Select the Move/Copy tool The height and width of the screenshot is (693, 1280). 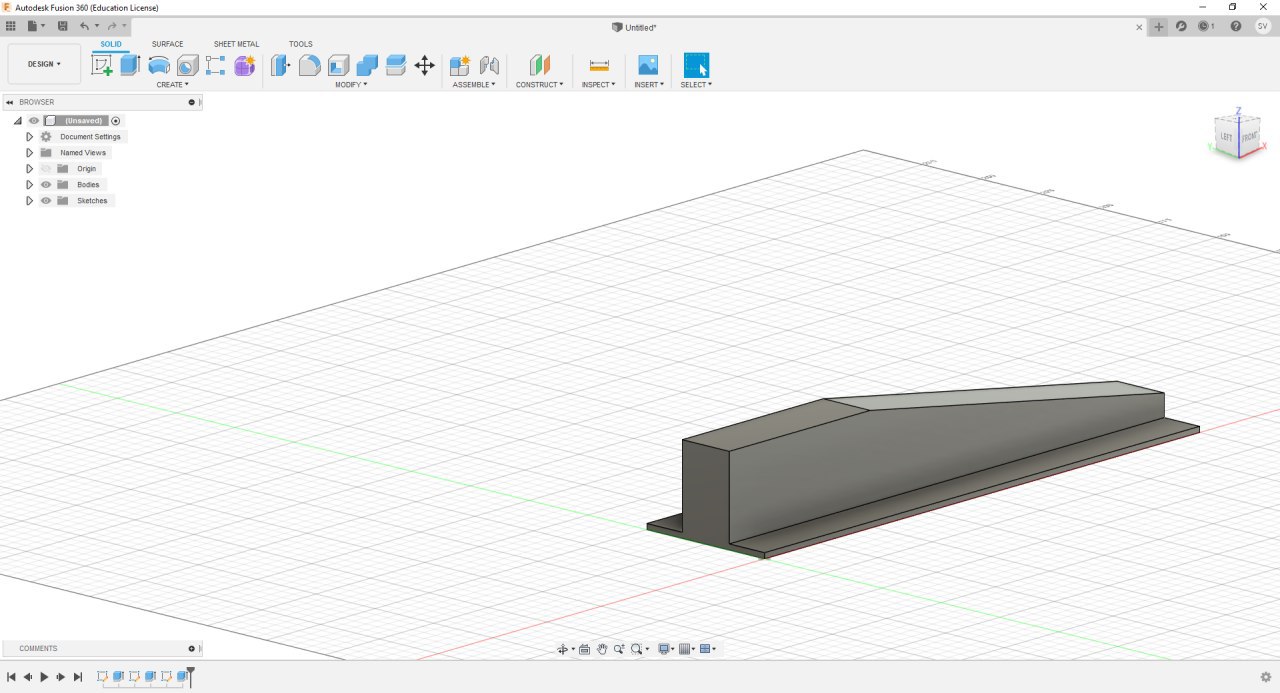coord(424,66)
